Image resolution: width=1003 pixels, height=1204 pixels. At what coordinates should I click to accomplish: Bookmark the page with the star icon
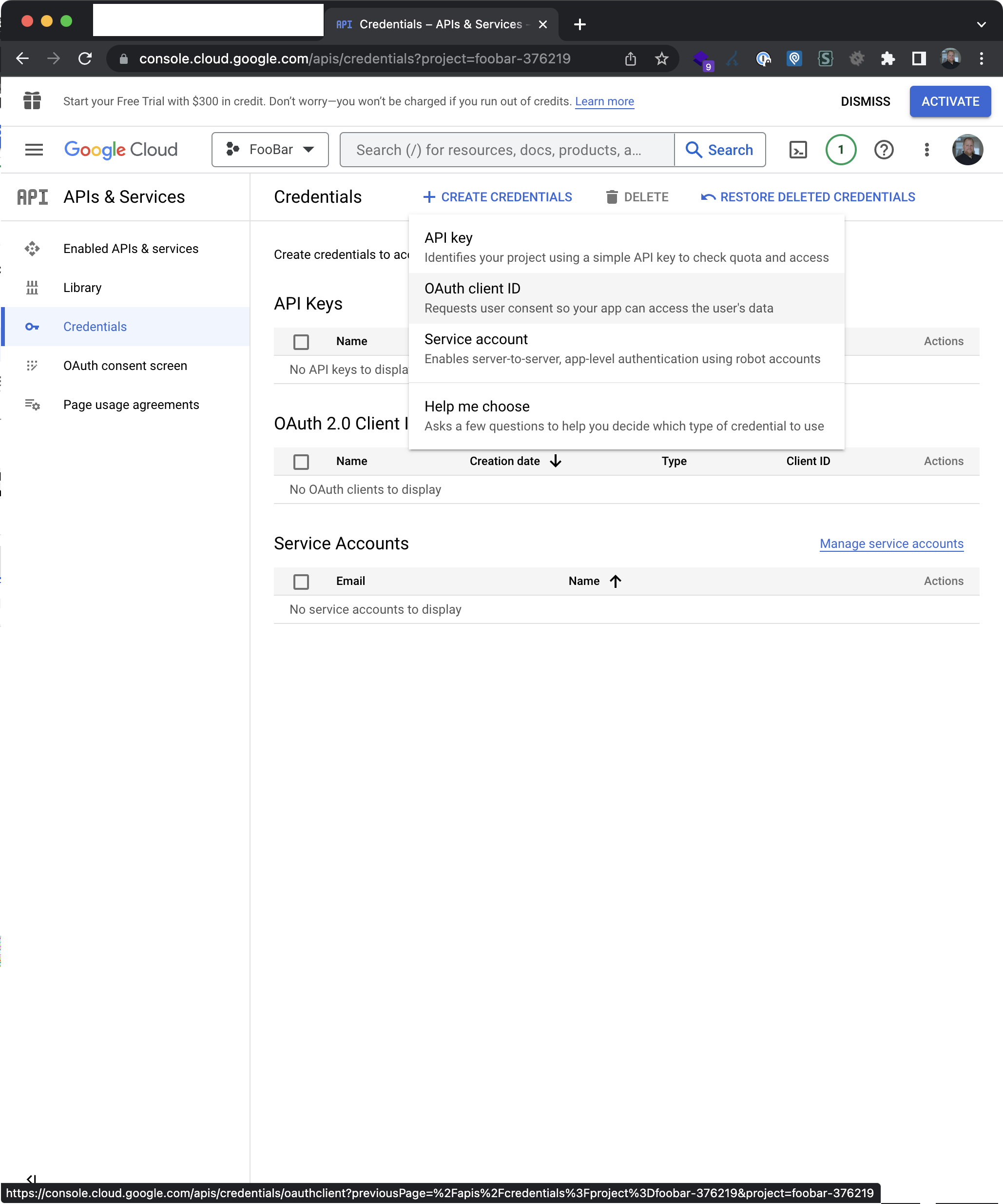tap(661, 58)
